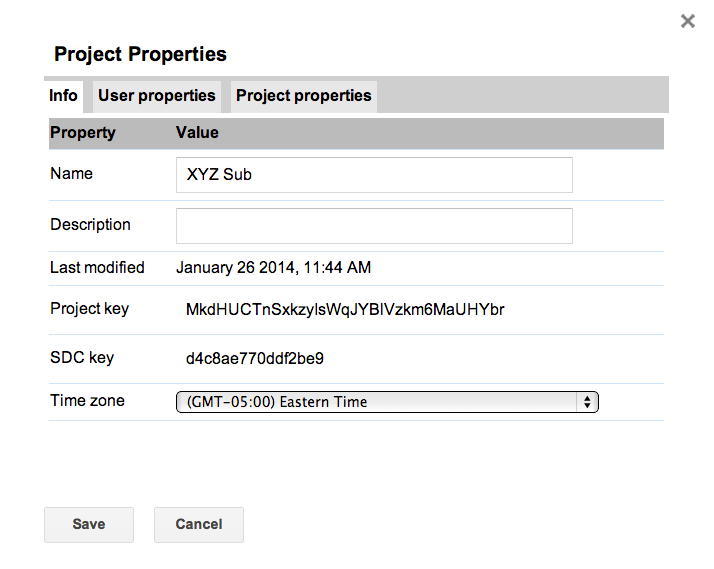Click the Name row label

pyautogui.click(x=71, y=173)
